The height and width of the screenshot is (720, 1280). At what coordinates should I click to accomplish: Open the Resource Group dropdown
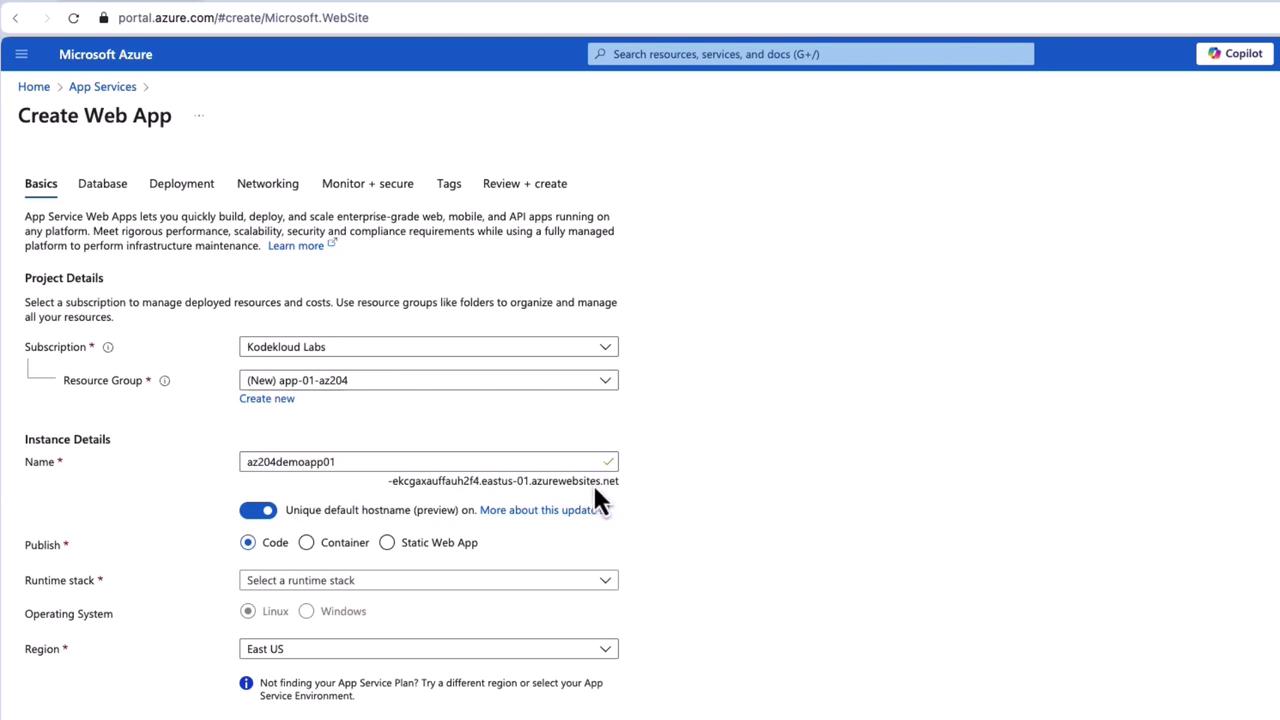tap(429, 380)
